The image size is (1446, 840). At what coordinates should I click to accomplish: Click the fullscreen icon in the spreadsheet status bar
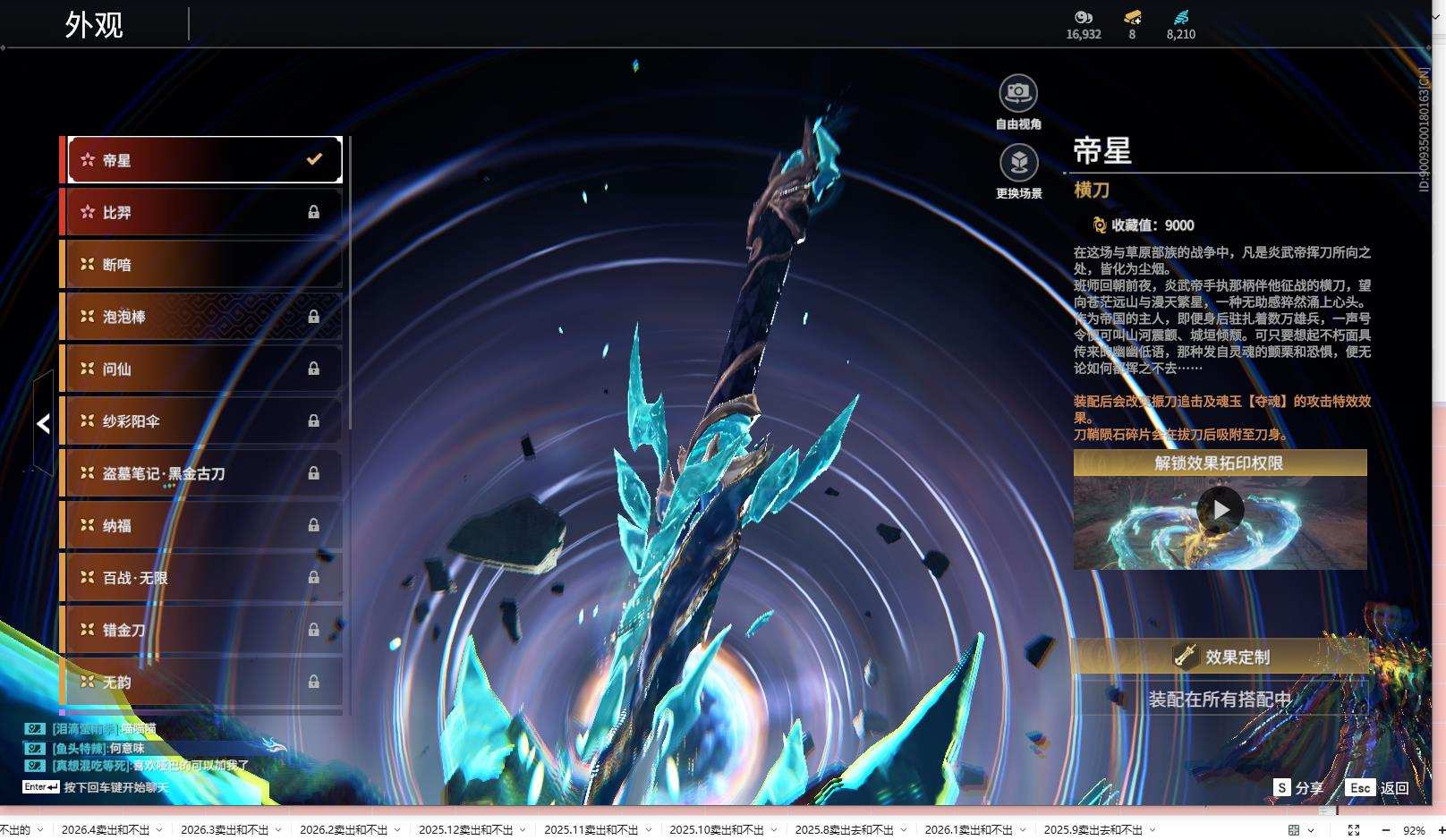[1354, 830]
